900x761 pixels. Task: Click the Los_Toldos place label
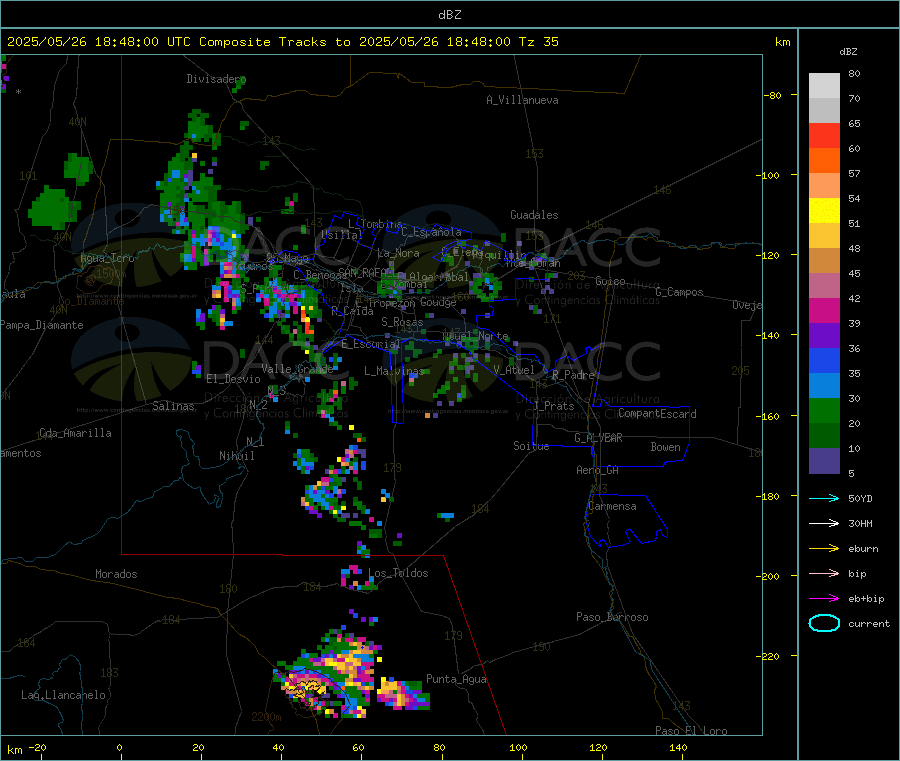point(398,573)
